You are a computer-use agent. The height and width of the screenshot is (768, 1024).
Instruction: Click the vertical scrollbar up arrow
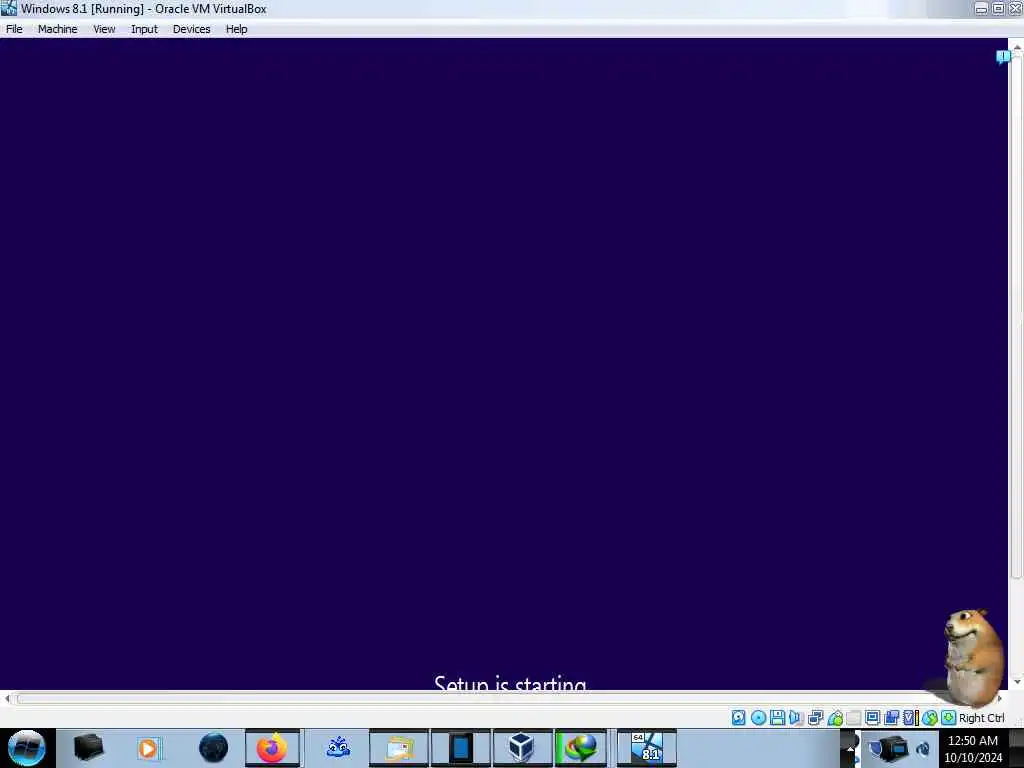click(x=1017, y=48)
